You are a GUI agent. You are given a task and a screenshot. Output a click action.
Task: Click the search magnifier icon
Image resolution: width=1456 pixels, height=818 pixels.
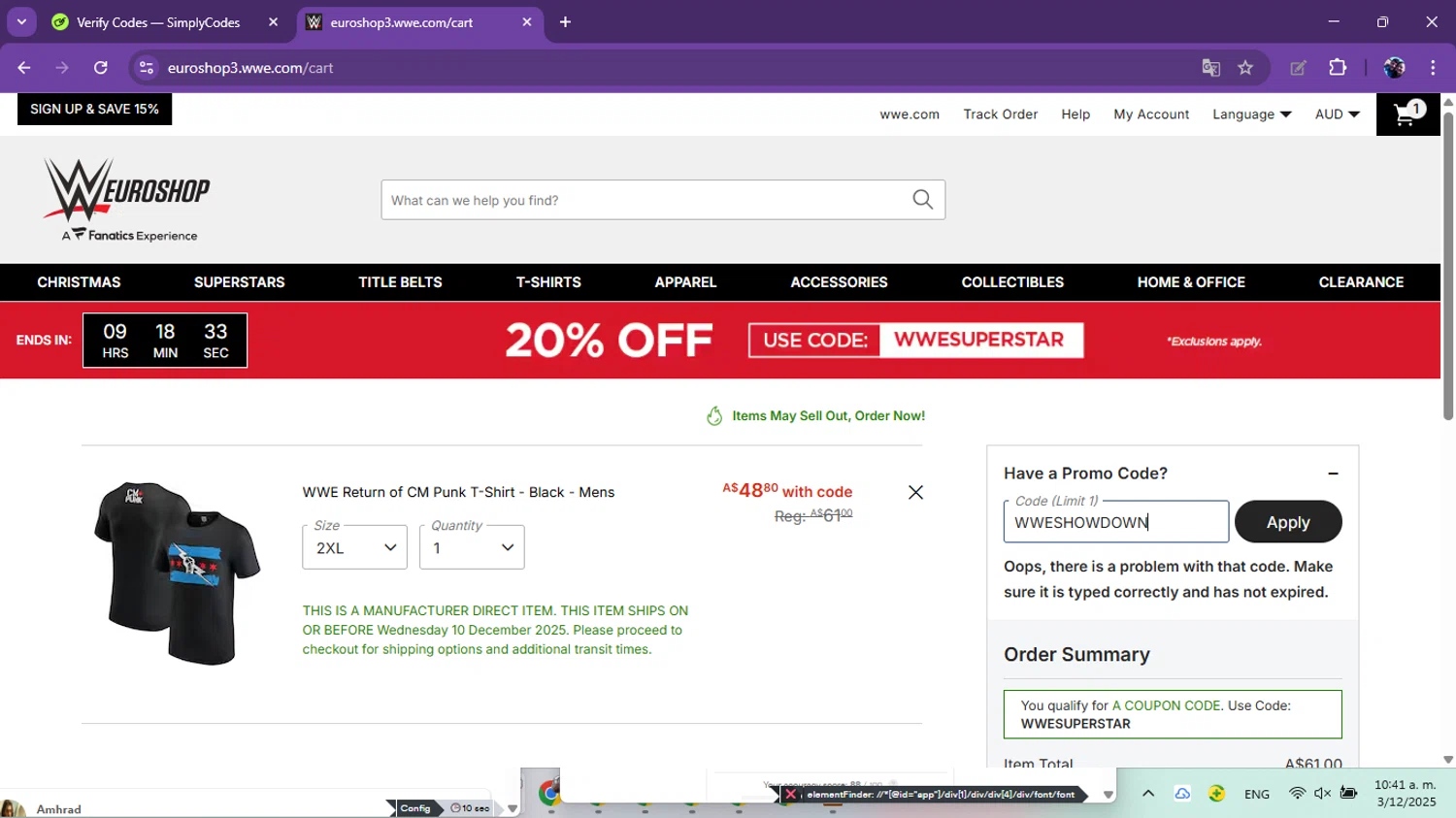pyautogui.click(x=922, y=200)
